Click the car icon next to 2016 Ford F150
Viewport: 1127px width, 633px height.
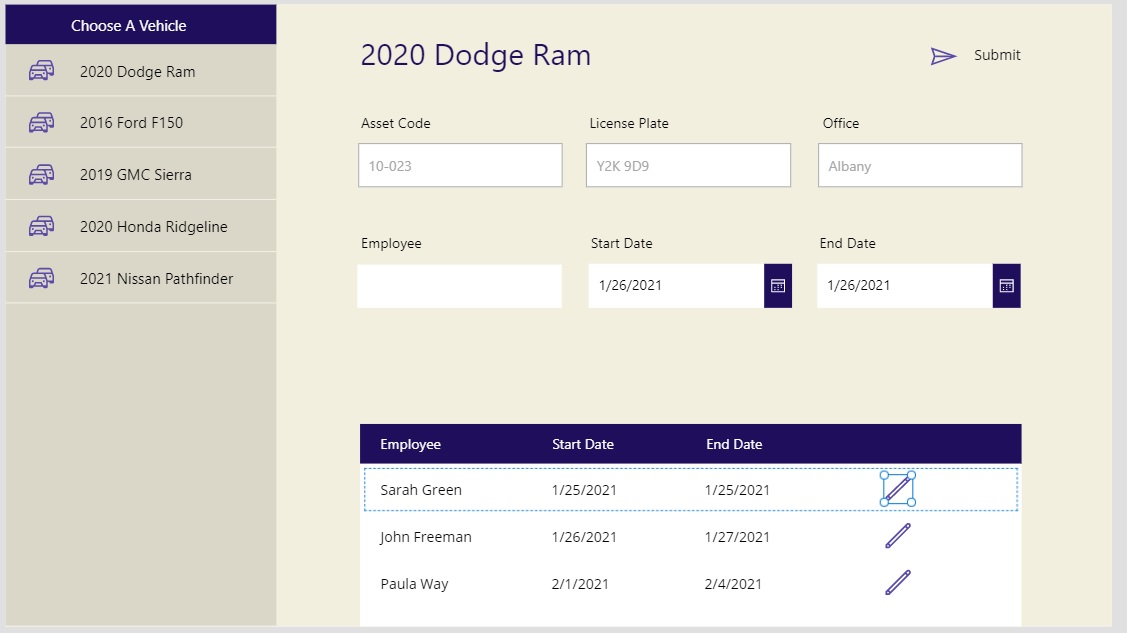pos(42,122)
